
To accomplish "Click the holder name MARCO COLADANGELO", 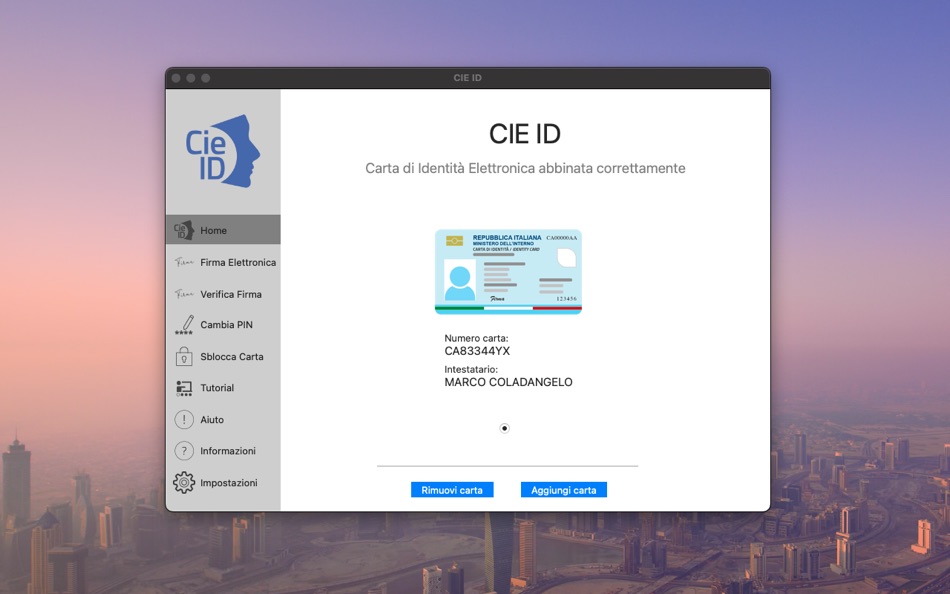I will pyautogui.click(x=508, y=382).
